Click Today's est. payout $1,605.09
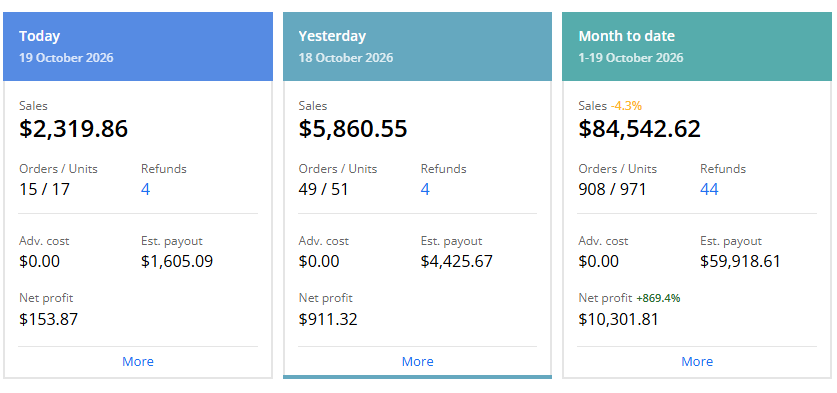Screen dimensions: 837x393 pos(177,262)
